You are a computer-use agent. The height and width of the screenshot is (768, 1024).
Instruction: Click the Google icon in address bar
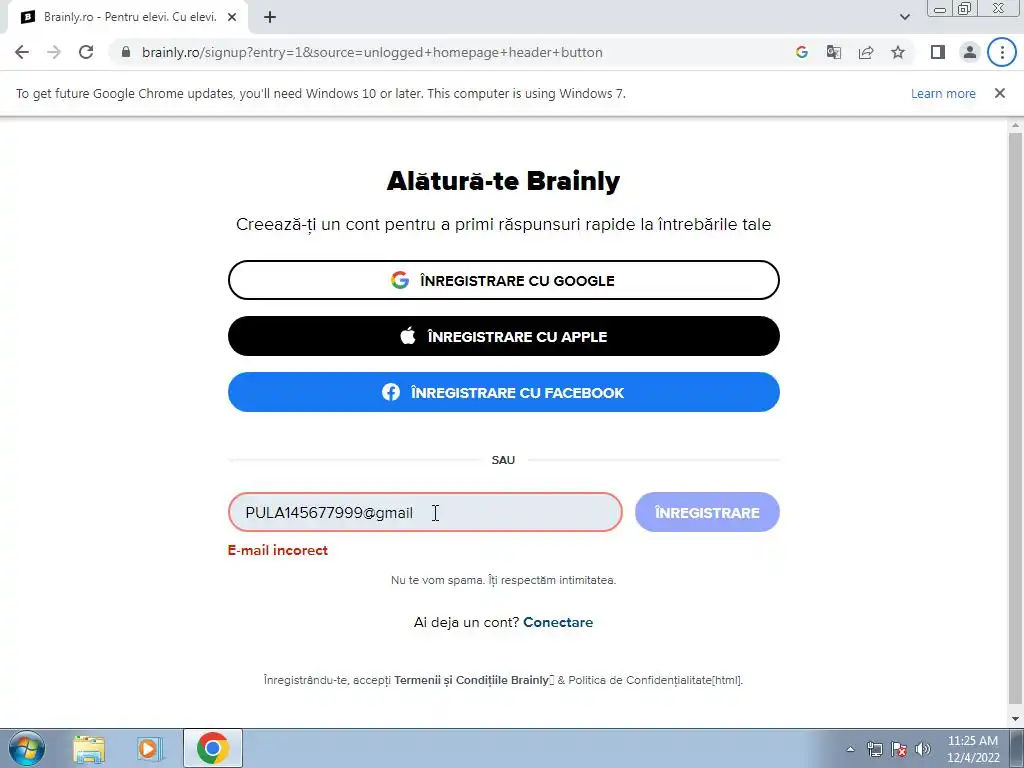tap(802, 52)
